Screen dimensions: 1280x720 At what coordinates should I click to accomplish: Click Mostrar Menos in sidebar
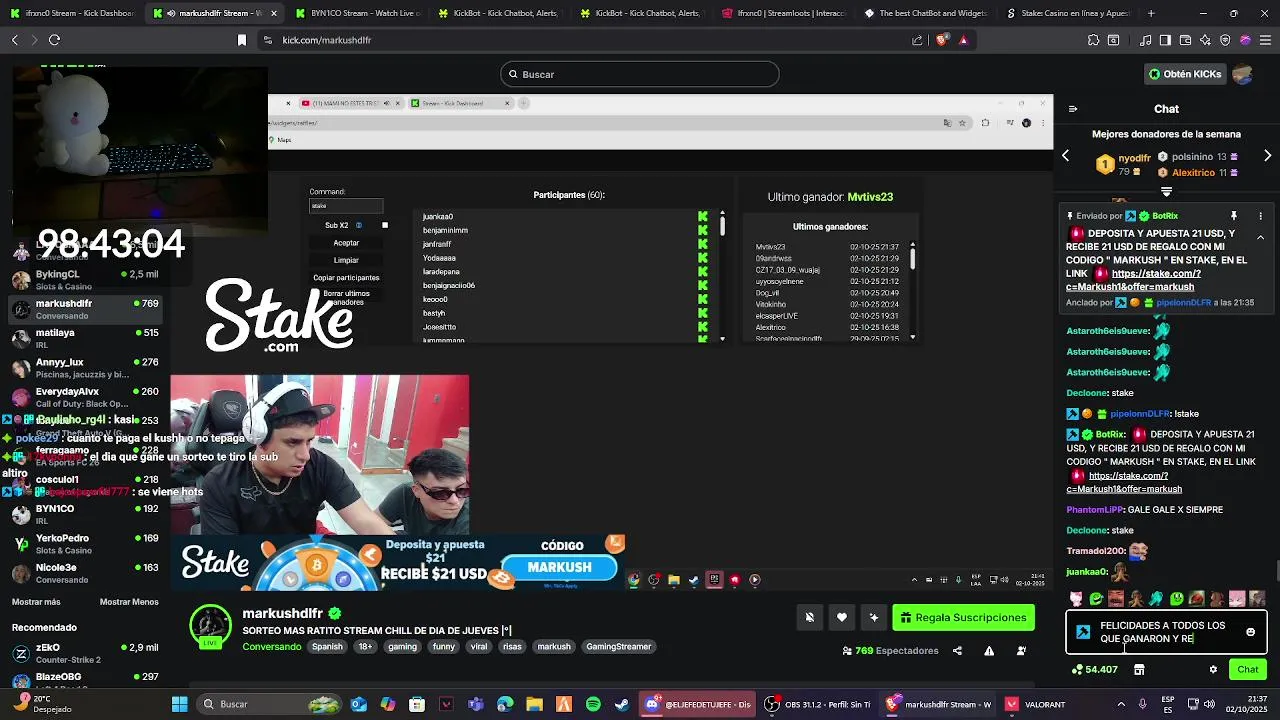(x=129, y=602)
